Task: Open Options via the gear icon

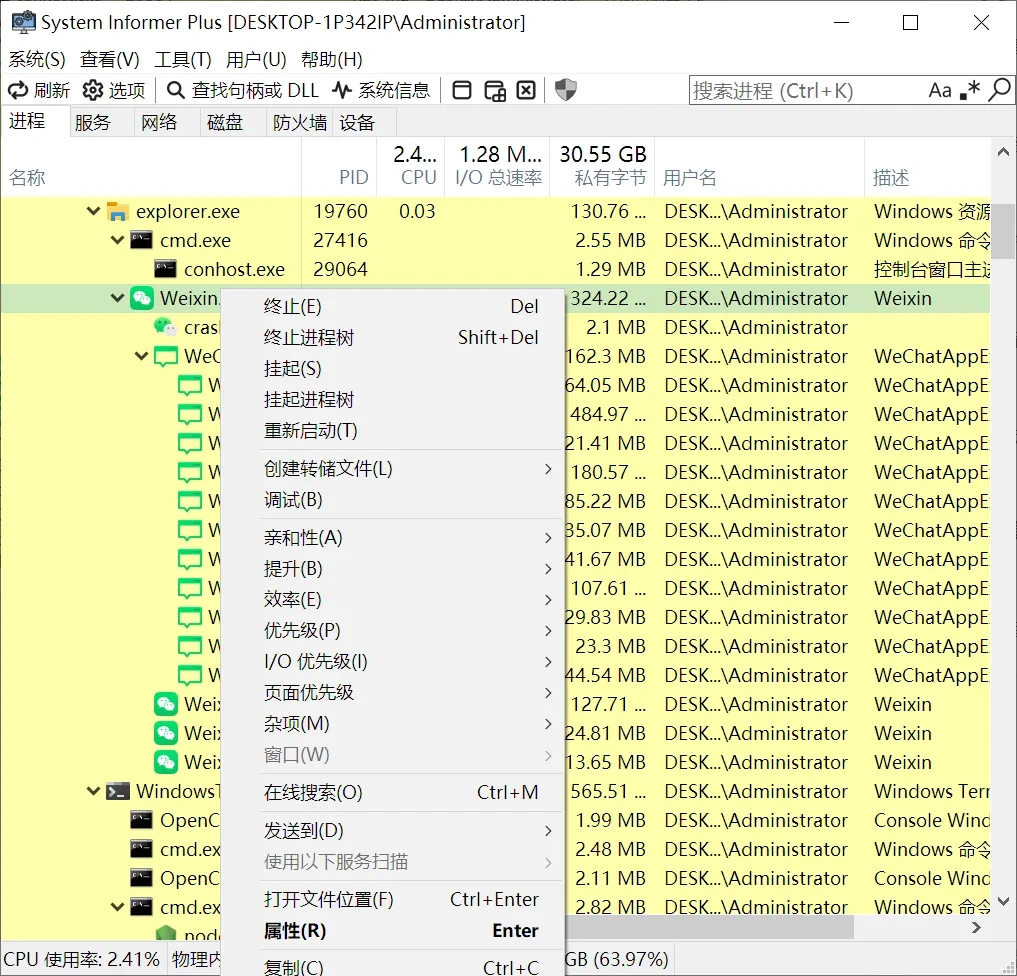Action: pyautogui.click(x=93, y=90)
